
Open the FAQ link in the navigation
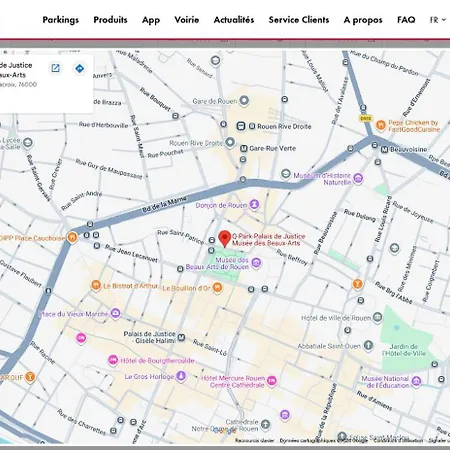pos(406,20)
